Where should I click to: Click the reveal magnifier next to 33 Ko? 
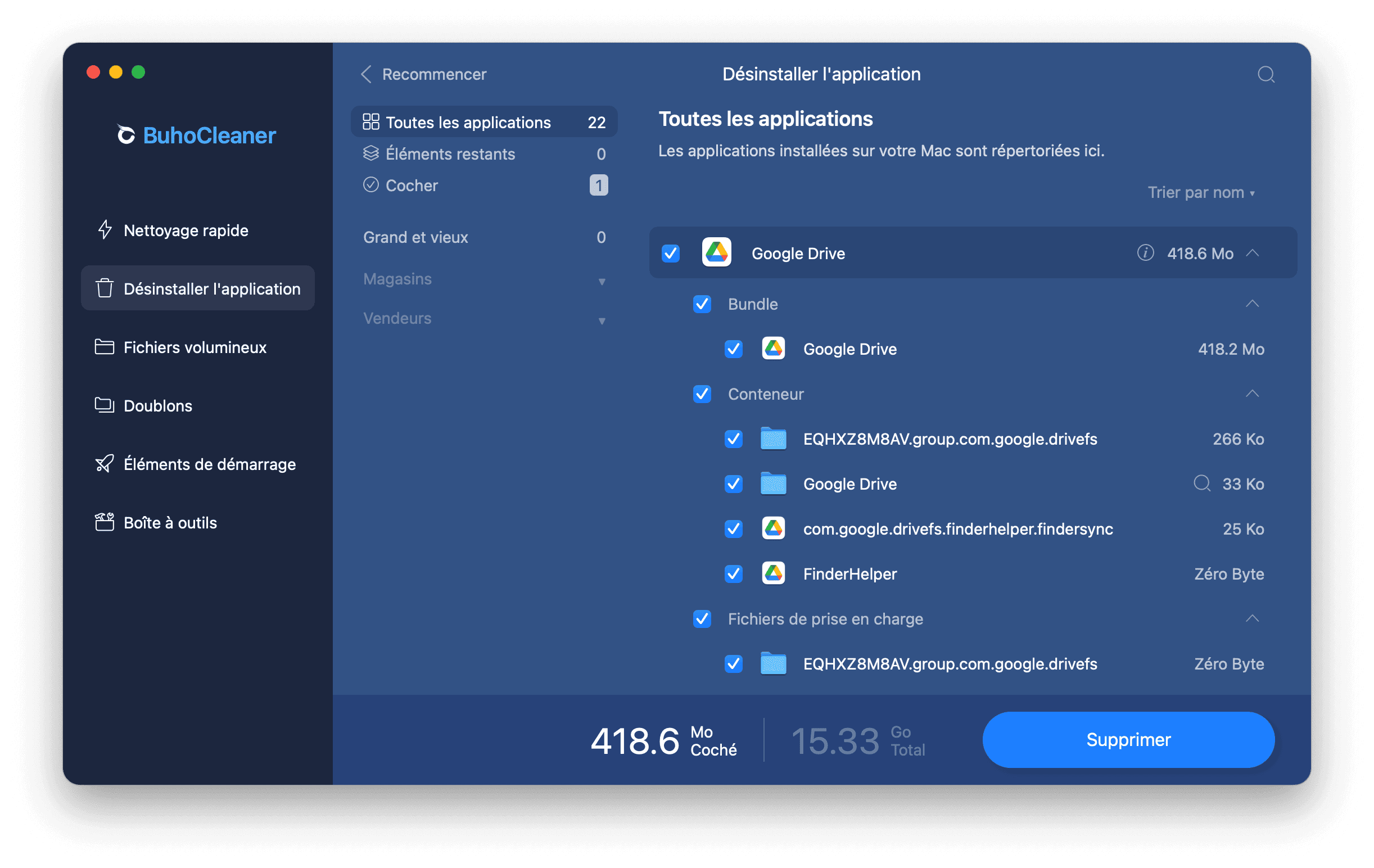[1202, 484]
